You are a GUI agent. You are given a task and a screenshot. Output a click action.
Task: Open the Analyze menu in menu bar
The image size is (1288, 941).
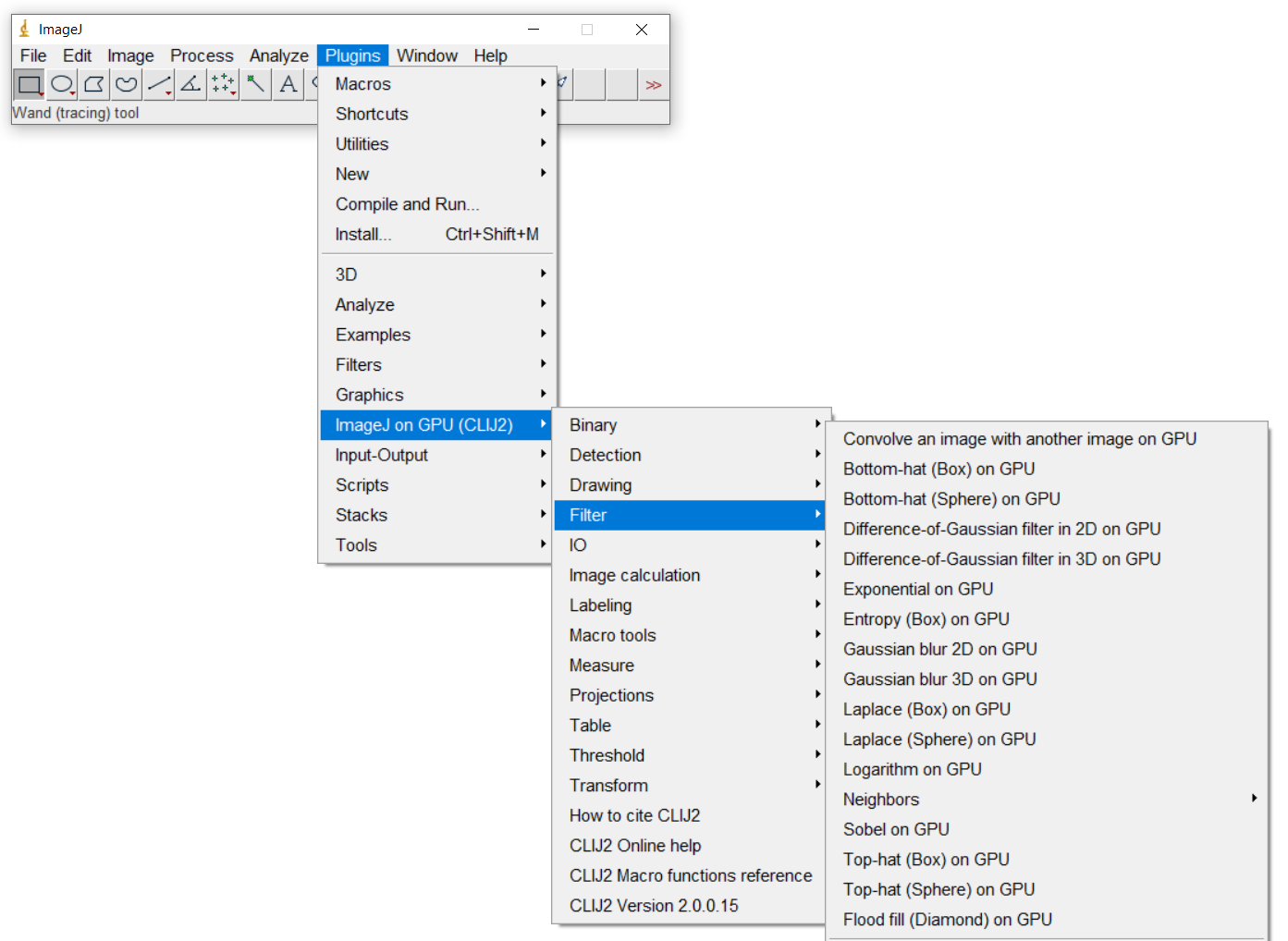pos(278,55)
